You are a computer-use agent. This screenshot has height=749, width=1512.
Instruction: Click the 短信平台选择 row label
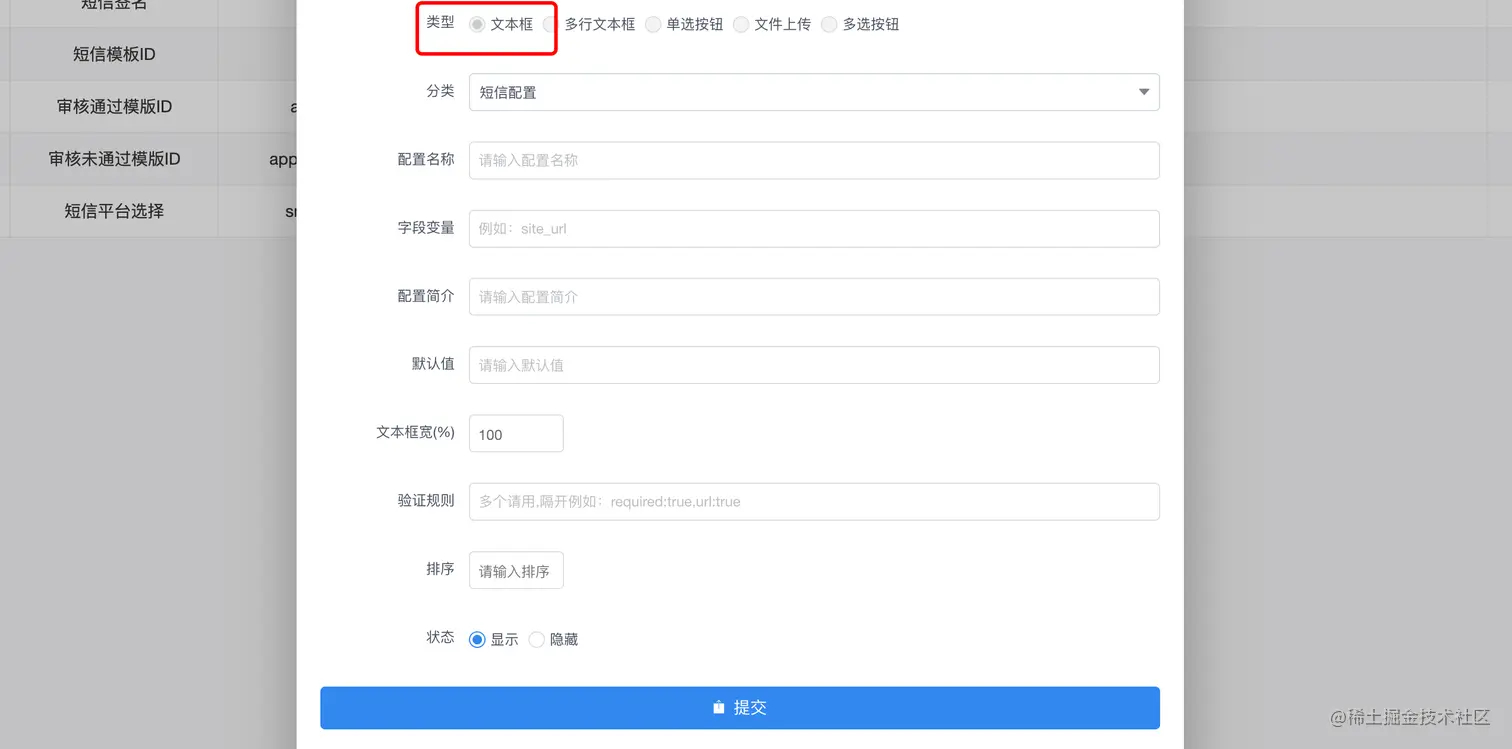point(114,211)
